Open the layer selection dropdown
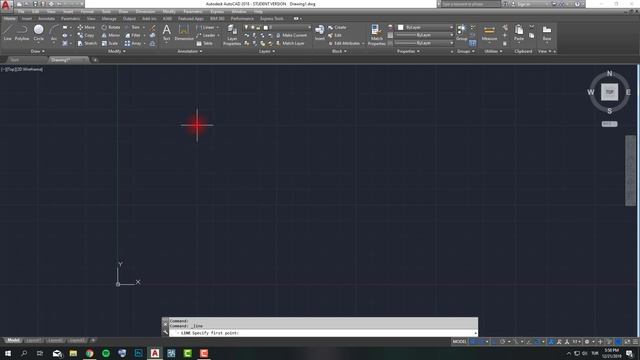 [277, 27]
